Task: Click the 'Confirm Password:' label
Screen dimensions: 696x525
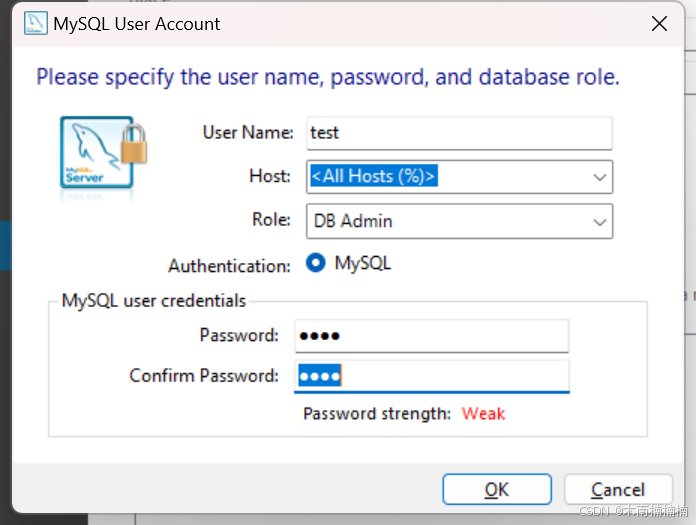Action: click(204, 376)
